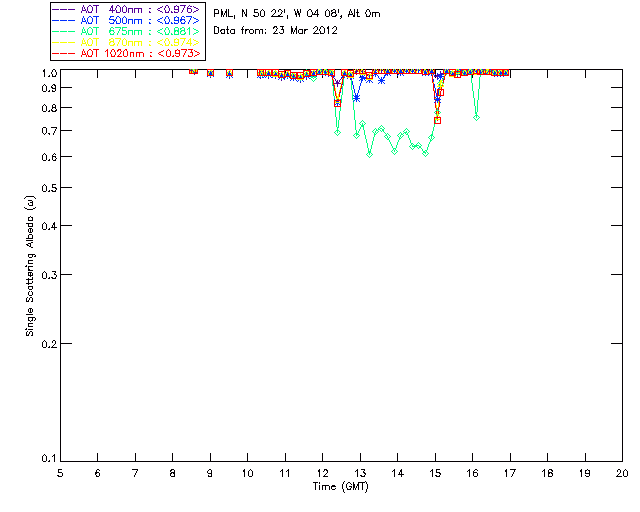Image resolution: width=640 pixels, height=512 pixels.
Task: Click the AOT 500nm legend entry
Action: click(x=127, y=20)
